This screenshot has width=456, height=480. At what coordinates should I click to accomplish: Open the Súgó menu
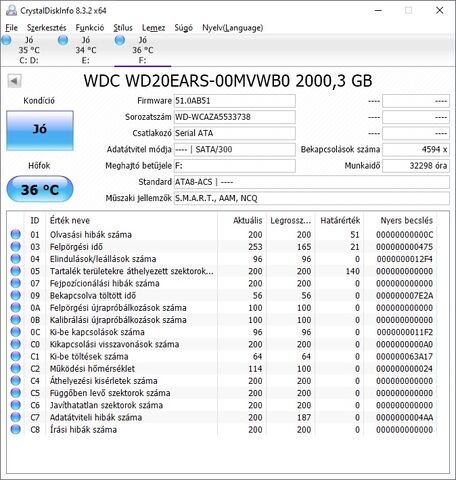click(x=184, y=28)
